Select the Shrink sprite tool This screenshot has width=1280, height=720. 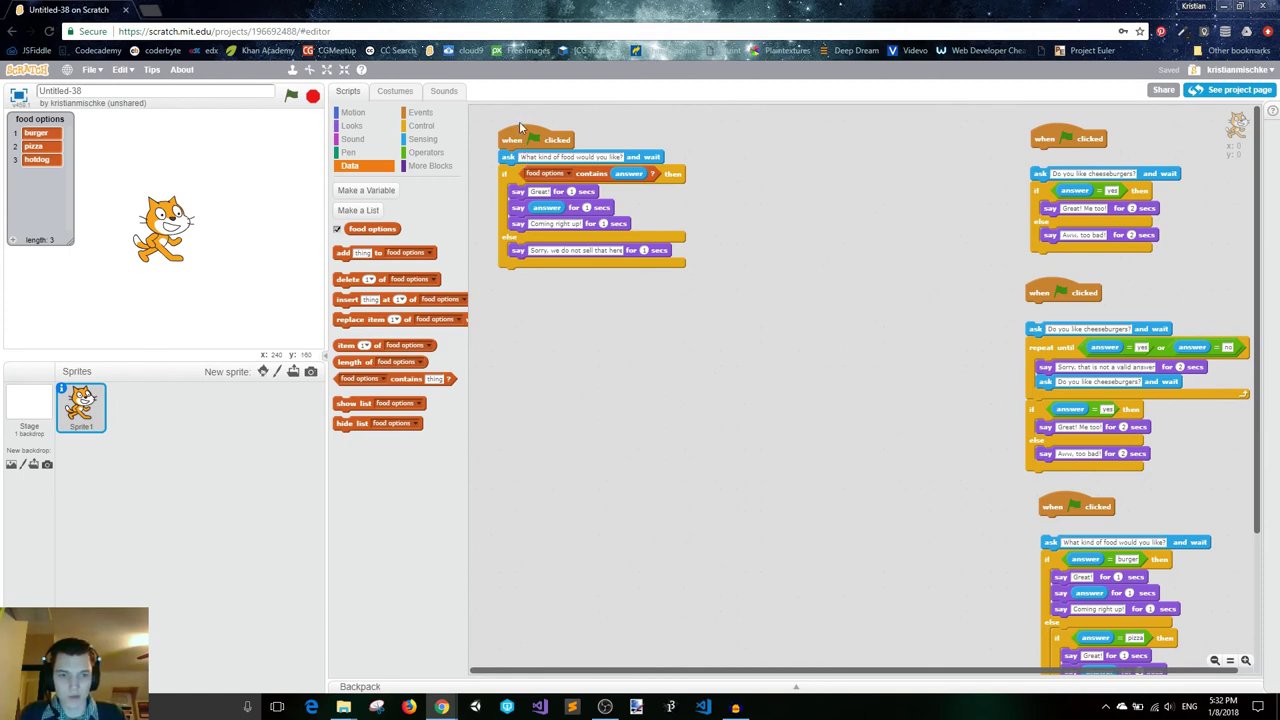[344, 70]
